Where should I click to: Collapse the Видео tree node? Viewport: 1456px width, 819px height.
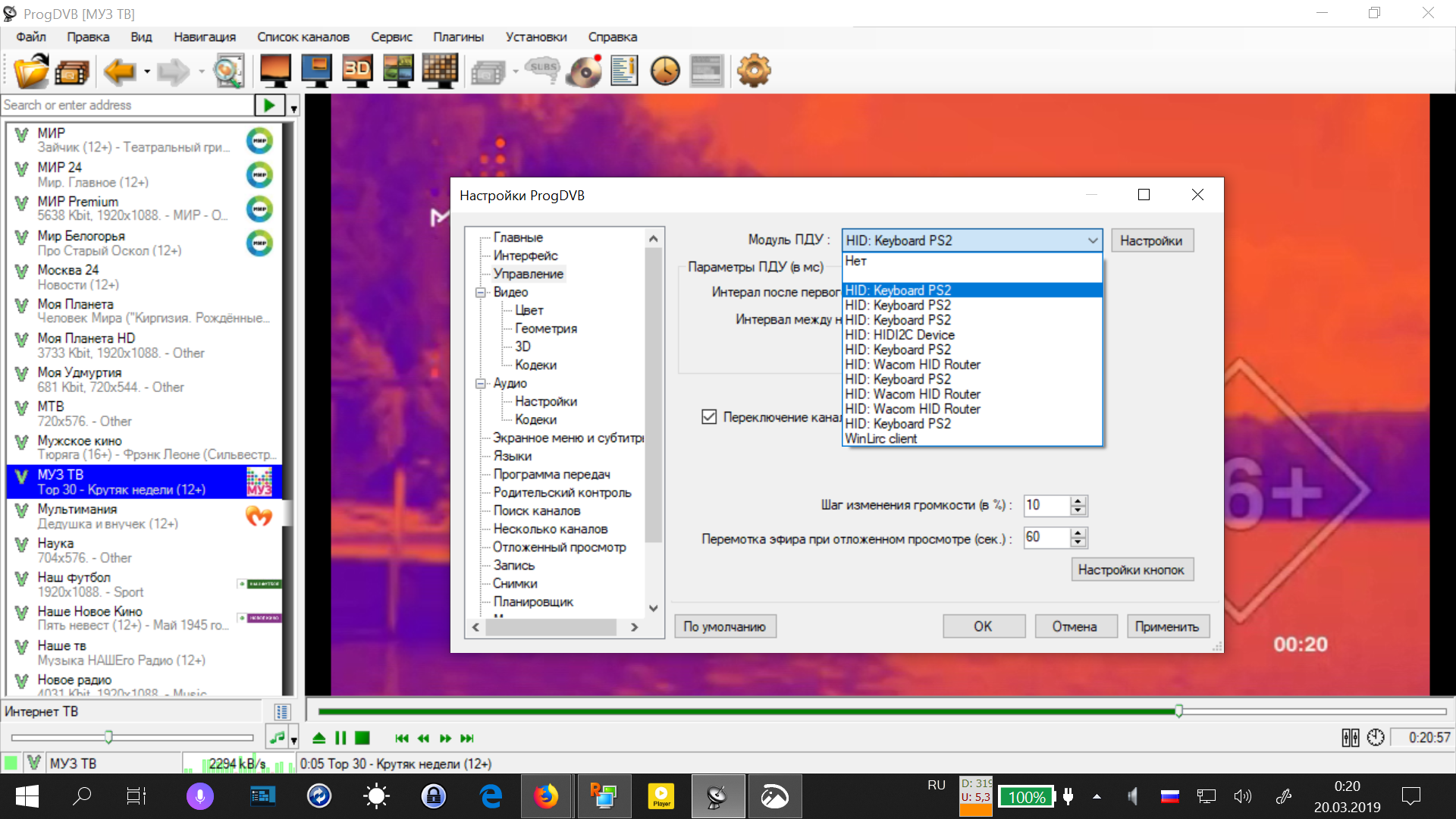(x=480, y=293)
